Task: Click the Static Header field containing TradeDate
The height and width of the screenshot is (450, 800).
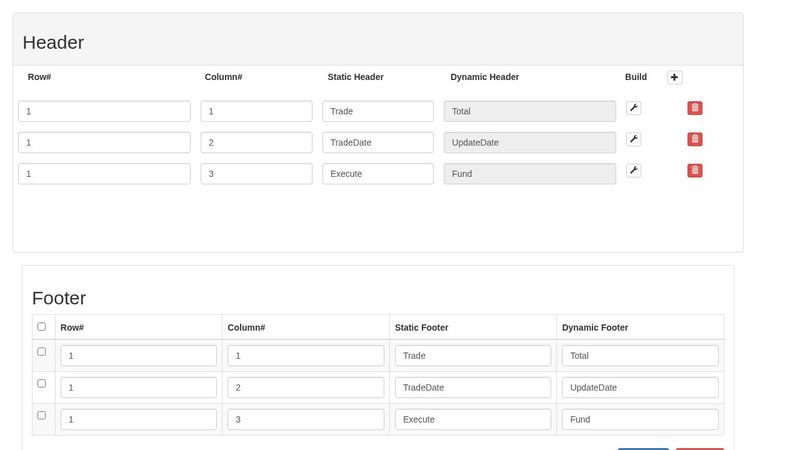Action: tap(378, 142)
